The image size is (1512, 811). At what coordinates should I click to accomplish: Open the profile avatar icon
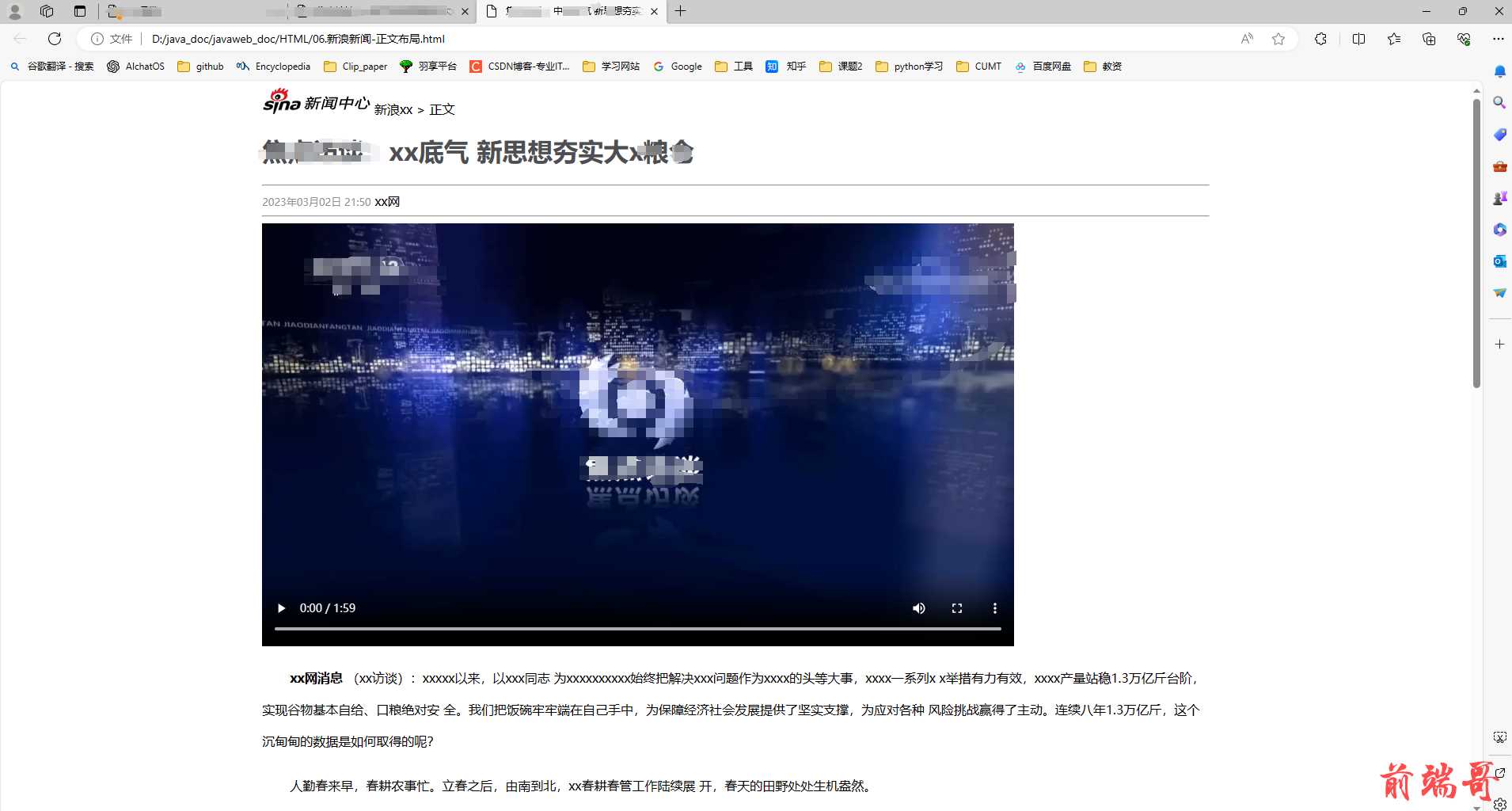click(14, 11)
